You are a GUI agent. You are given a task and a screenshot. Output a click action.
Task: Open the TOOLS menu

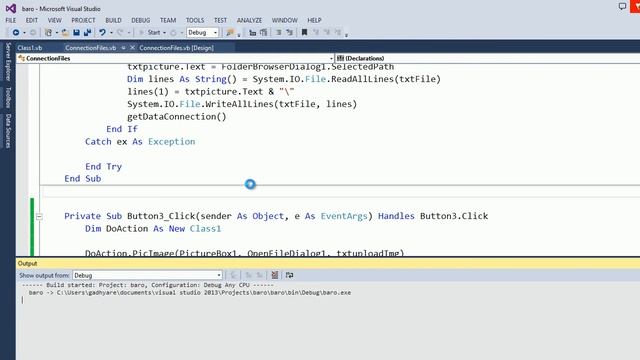tap(195, 20)
